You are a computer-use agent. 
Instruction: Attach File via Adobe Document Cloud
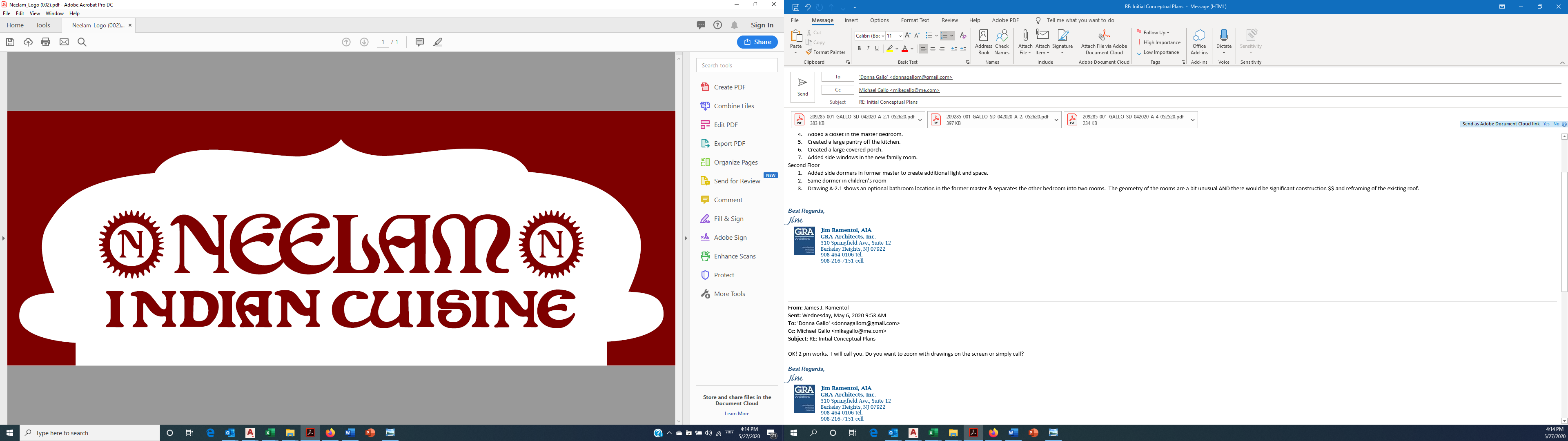click(x=1104, y=42)
